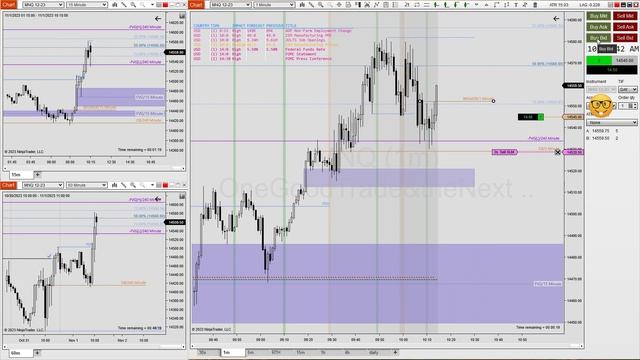The image size is (640, 360).
Task: Click the Buy Bid button
Action: [599, 38]
